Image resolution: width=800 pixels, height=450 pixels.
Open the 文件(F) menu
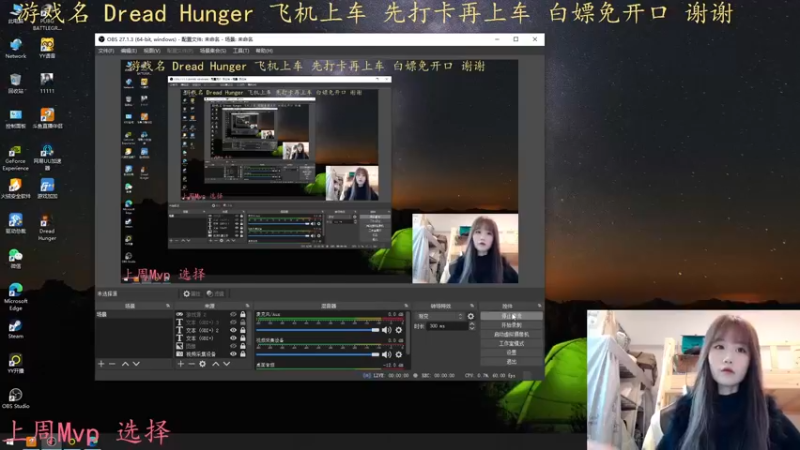click(106, 51)
